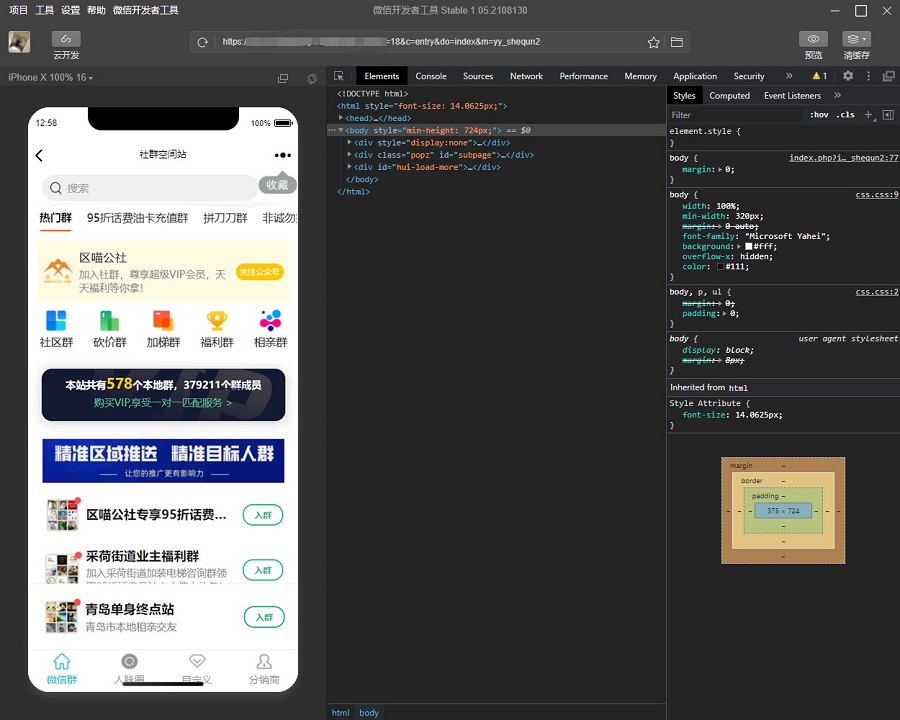This screenshot has width=900, height=720.
Task: Expand the hui-load-more div node
Action: 350,167
